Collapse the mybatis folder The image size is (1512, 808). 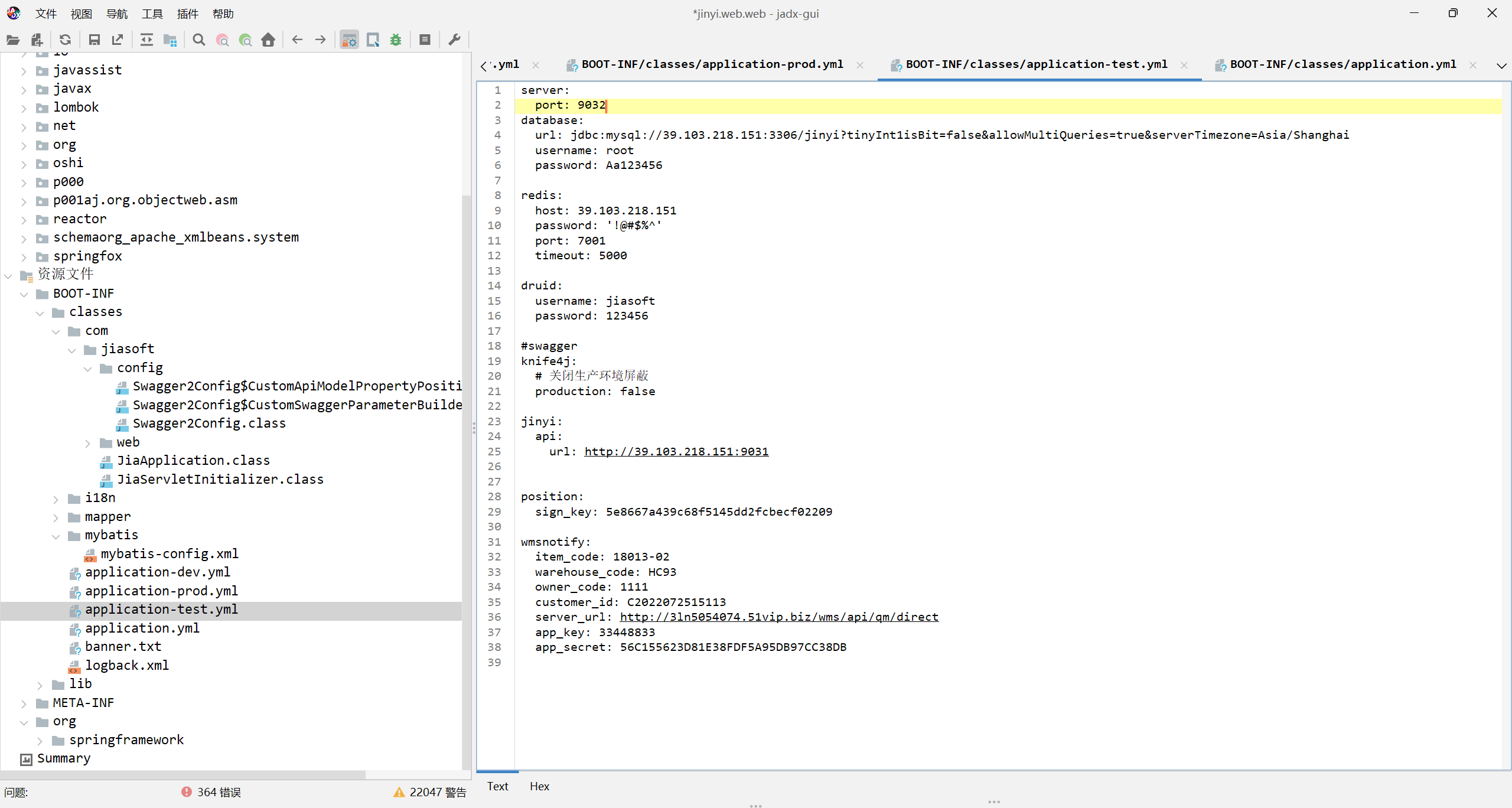point(56,536)
